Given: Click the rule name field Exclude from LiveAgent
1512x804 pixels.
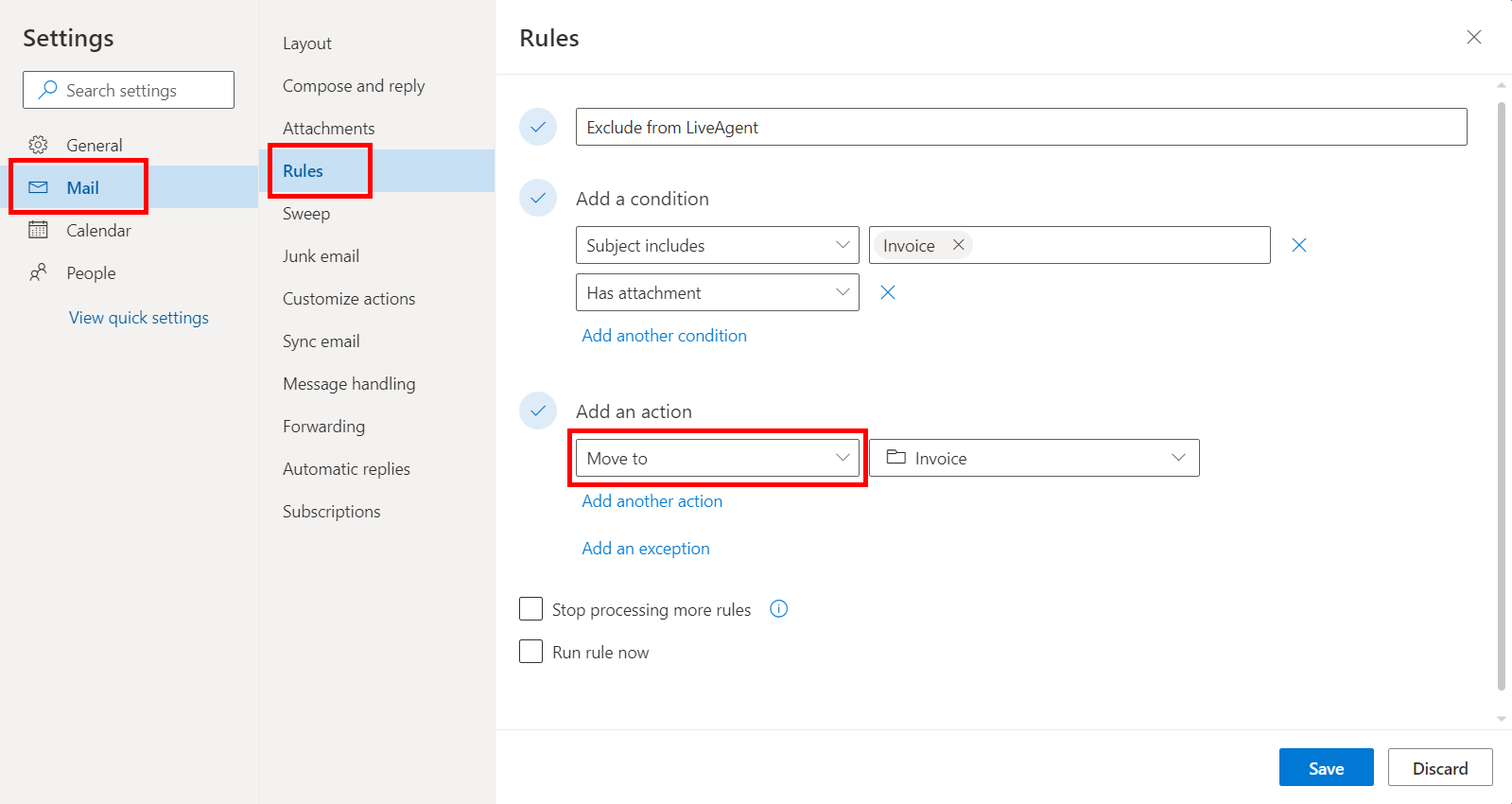Looking at the screenshot, I should pos(1021,127).
